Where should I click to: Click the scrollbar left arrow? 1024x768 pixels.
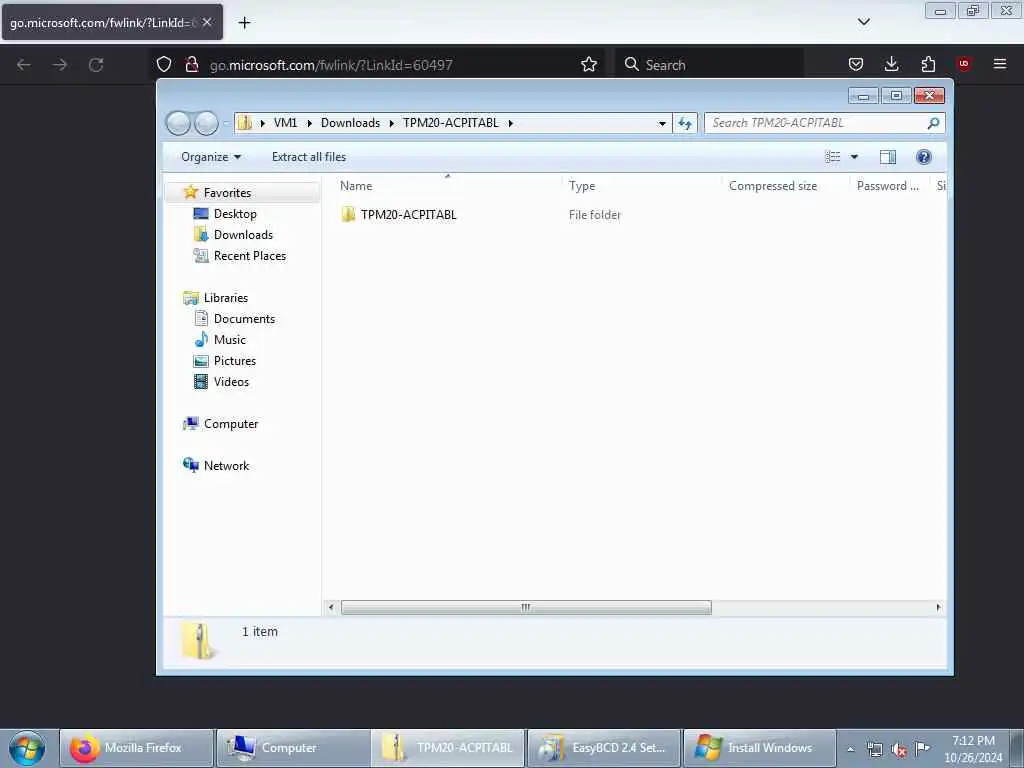click(x=331, y=607)
